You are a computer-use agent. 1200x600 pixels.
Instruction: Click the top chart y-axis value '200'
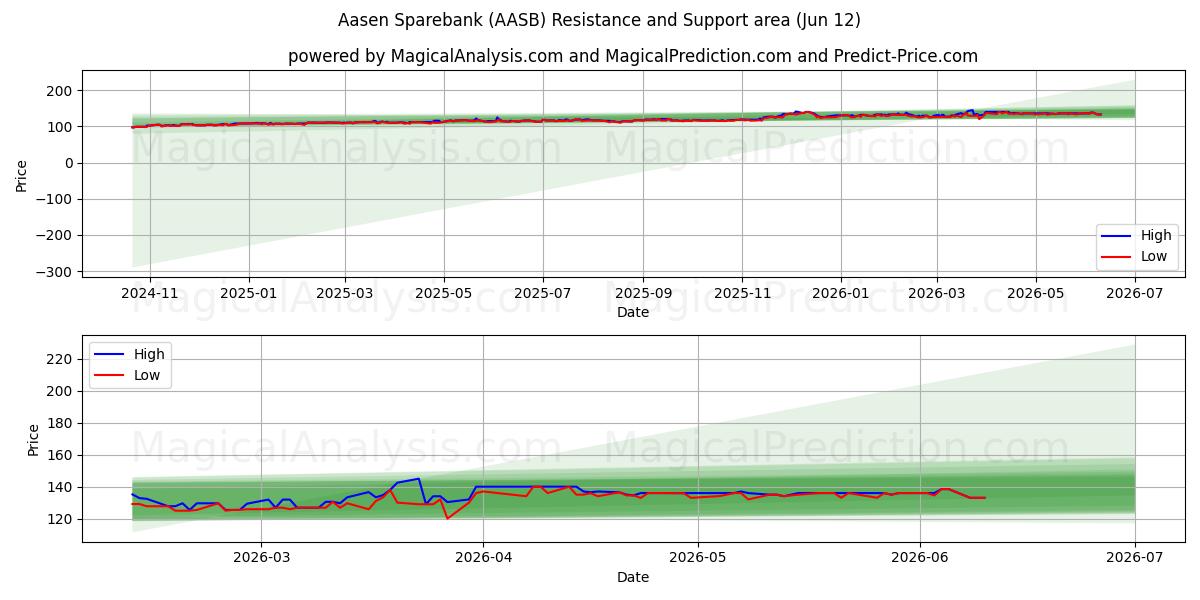[61, 91]
